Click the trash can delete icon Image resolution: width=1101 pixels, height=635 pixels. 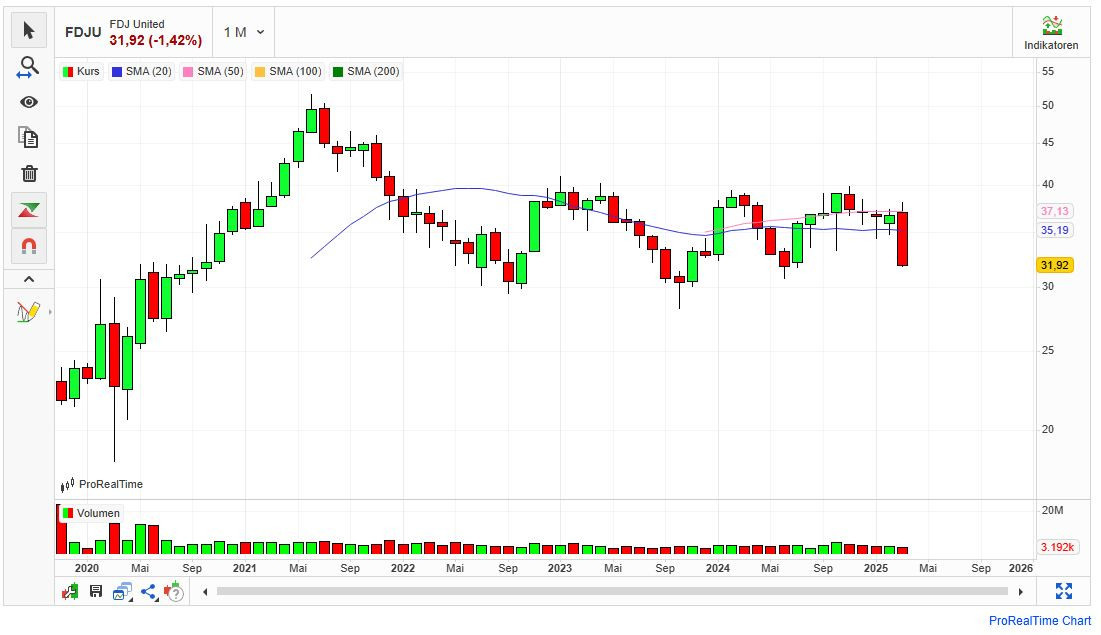pyautogui.click(x=29, y=174)
